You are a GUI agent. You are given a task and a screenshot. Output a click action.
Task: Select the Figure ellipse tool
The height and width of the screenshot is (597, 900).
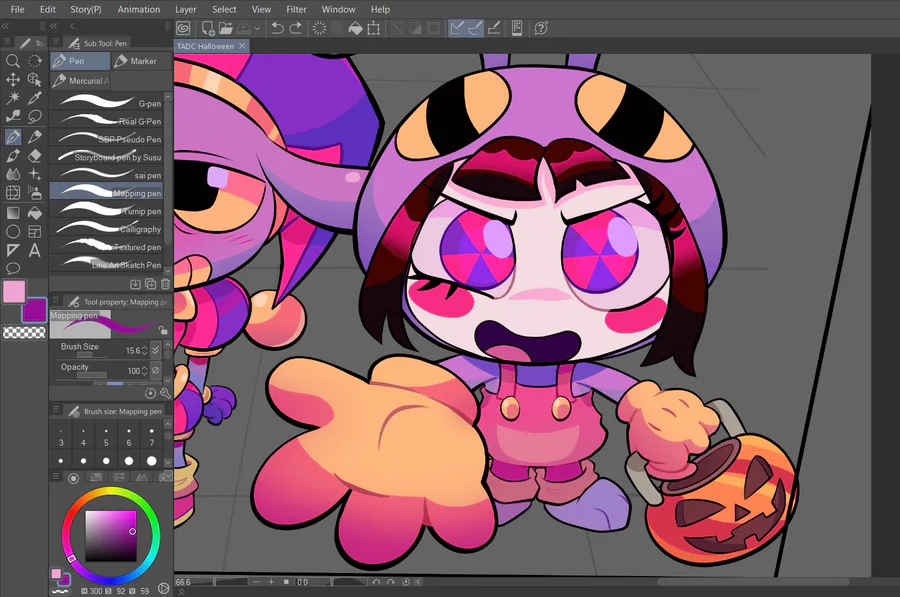(x=13, y=231)
